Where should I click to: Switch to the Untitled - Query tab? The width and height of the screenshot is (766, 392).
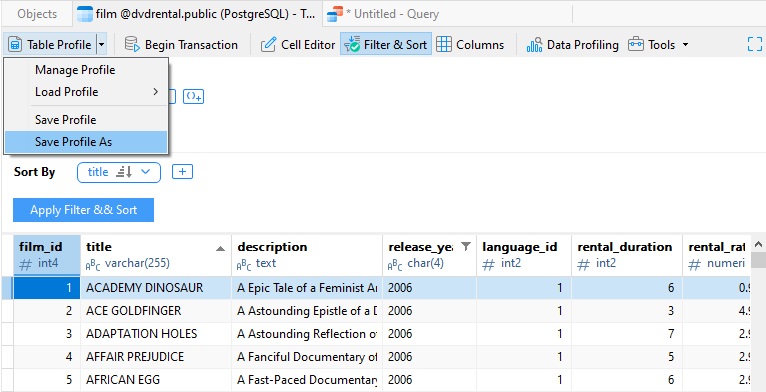point(383,14)
